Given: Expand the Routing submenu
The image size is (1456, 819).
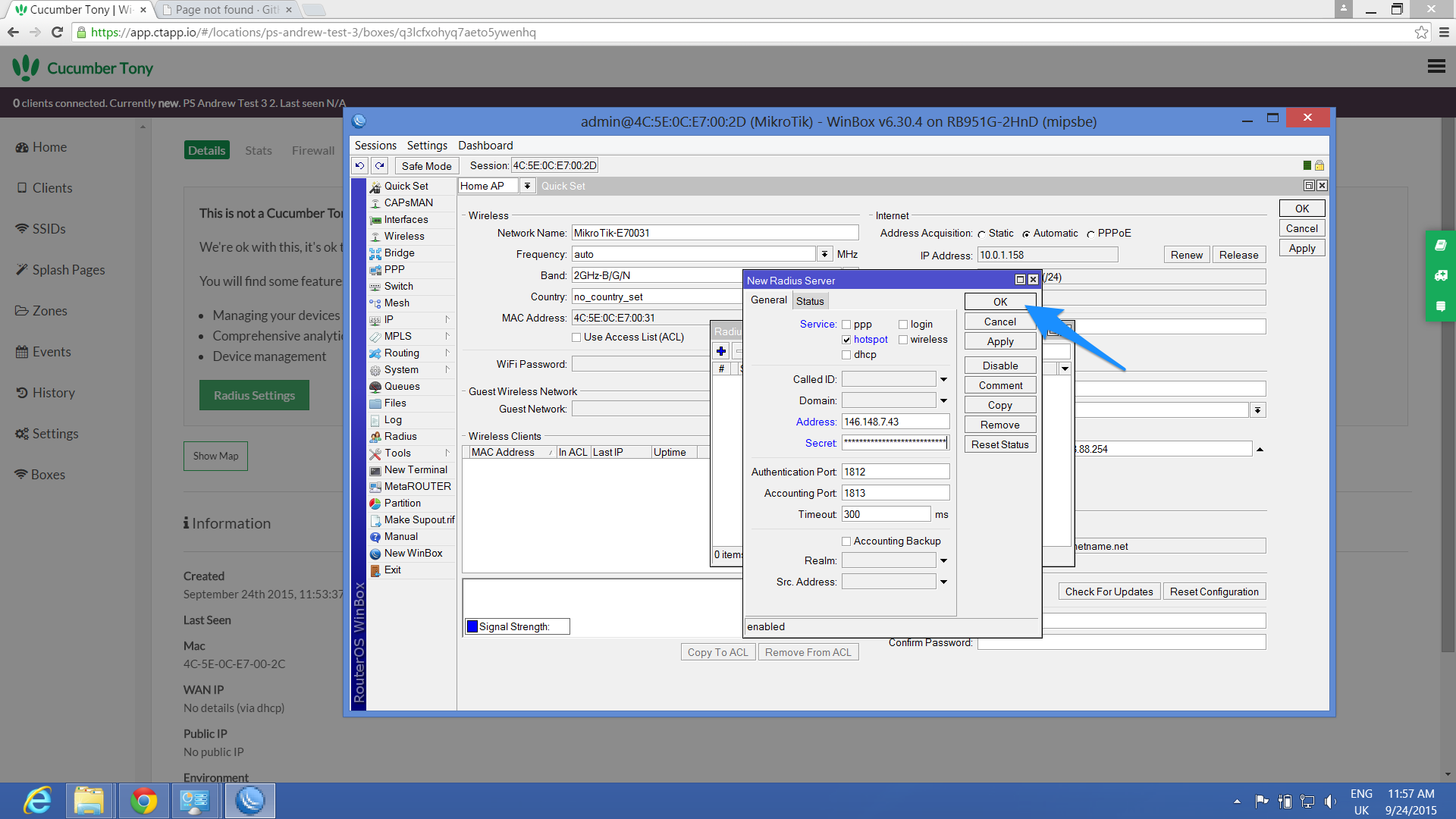Looking at the screenshot, I should [x=447, y=353].
